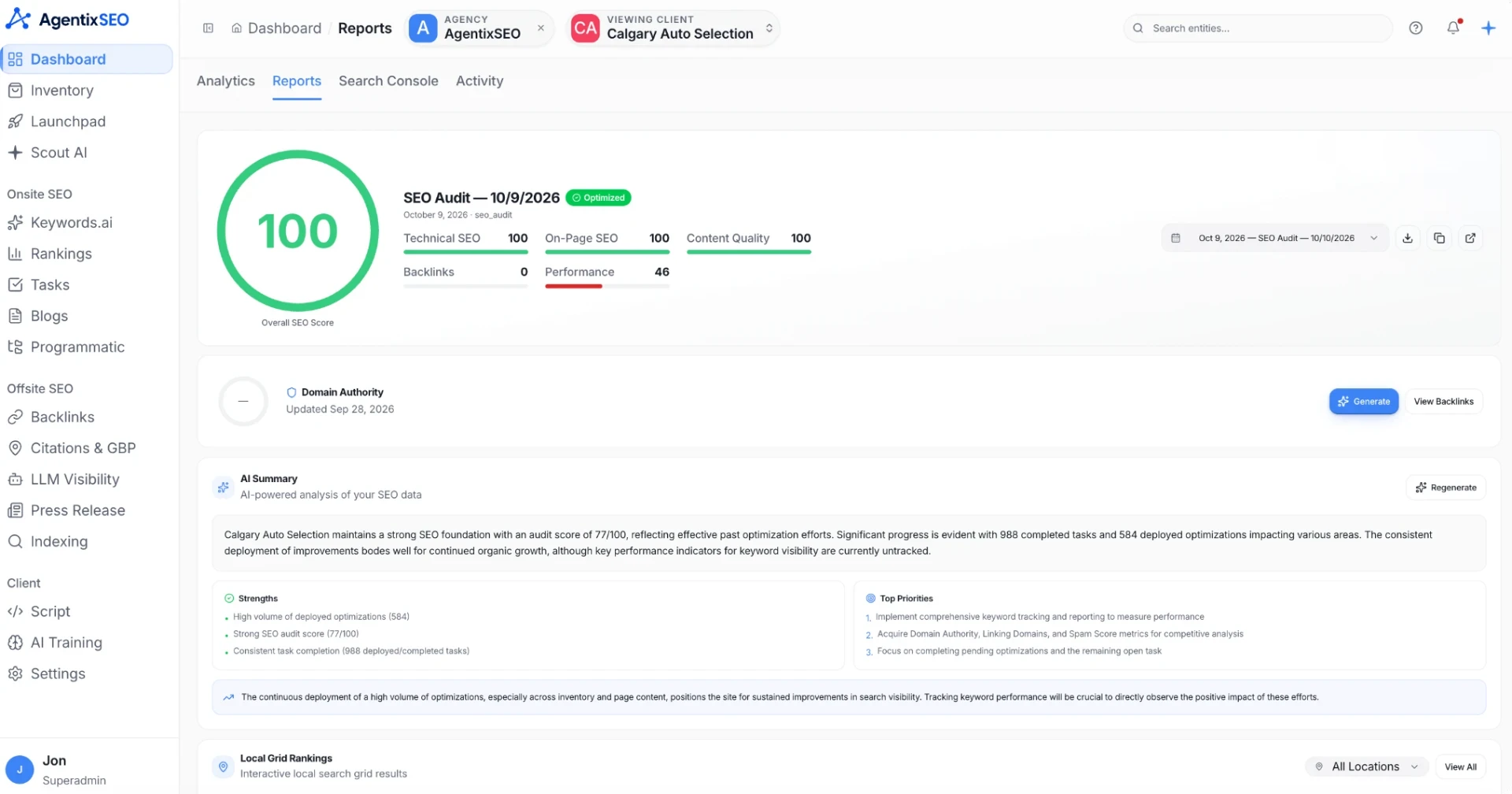The width and height of the screenshot is (1512, 794).
Task: Remove the AgentixSEO agency chip
Action: [x=541, y=28]
